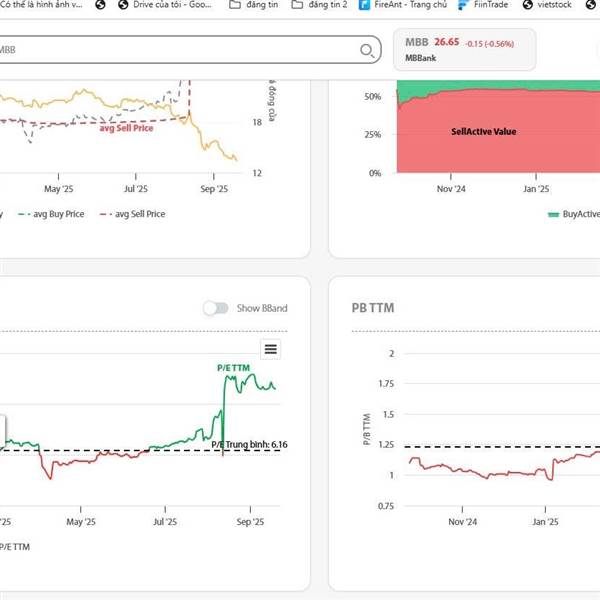Open the 'Có thể là hình ảnh' bookmark
Viewport: 600px width, 600px height.
41,5
